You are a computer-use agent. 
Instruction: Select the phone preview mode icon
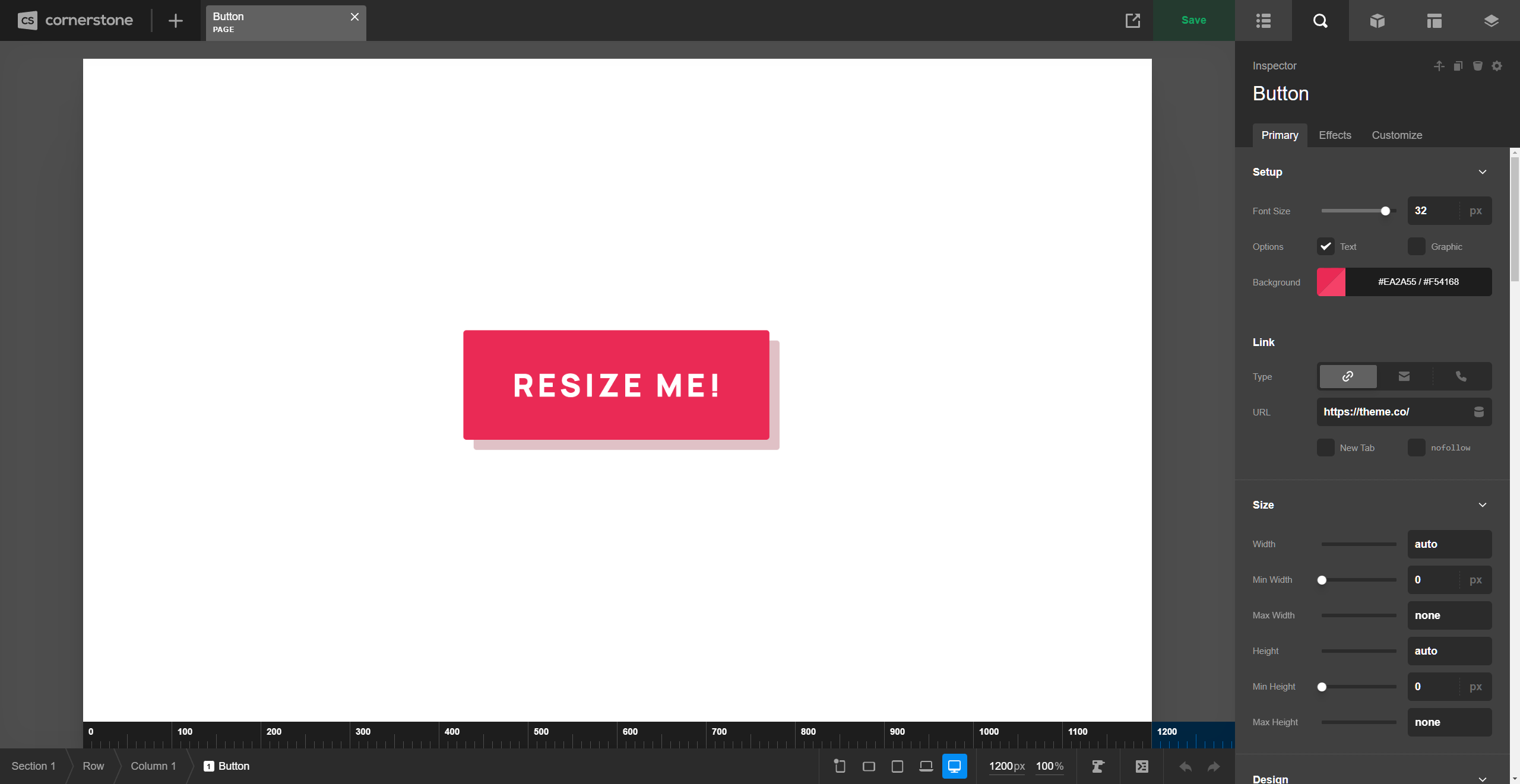pyautogui.click(x=839, y=766)
